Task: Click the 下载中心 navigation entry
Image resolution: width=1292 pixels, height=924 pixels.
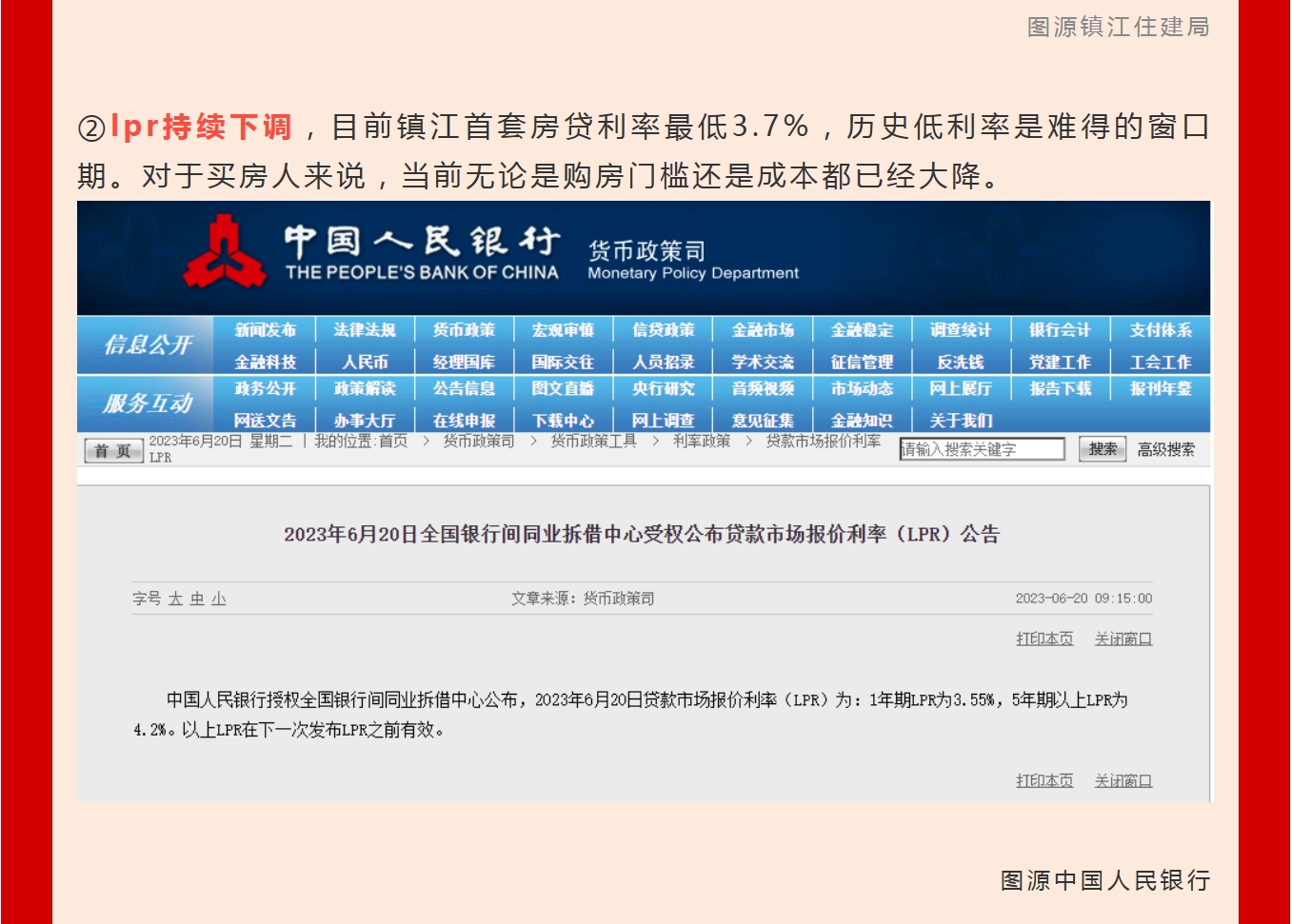Action: click(563, 420)
